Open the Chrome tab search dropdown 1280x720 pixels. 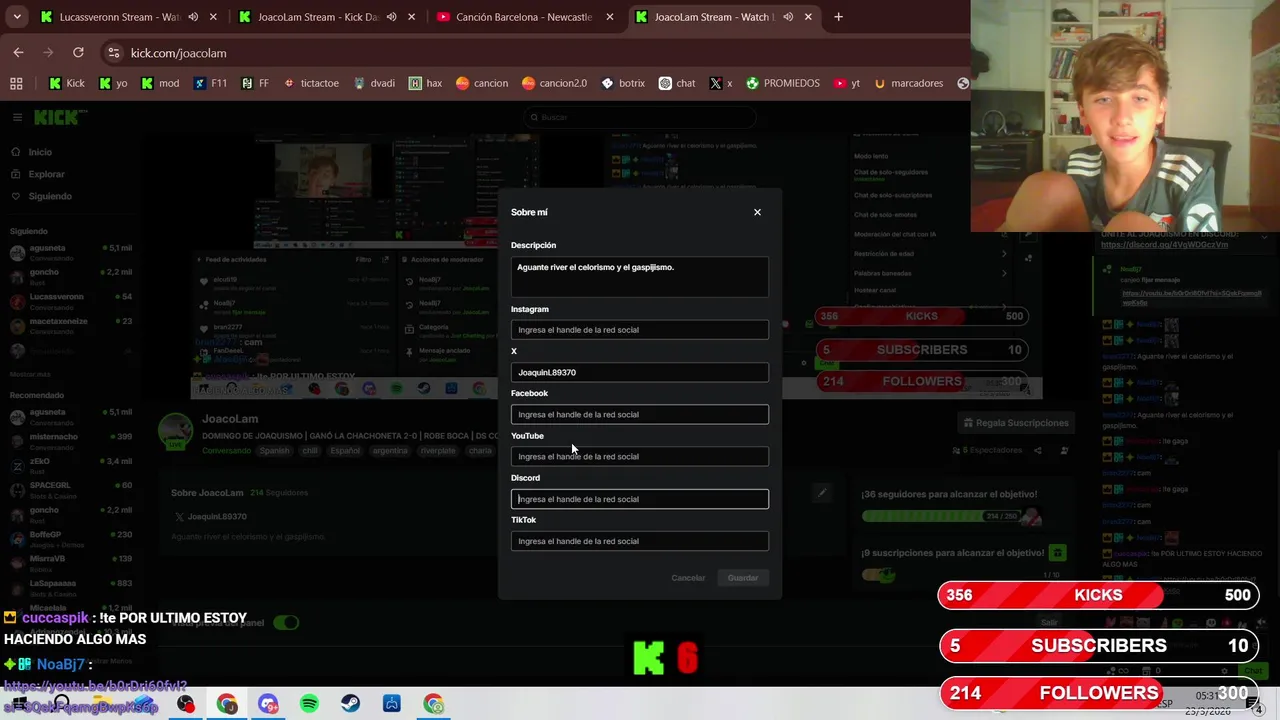click(x=17, y=17)
